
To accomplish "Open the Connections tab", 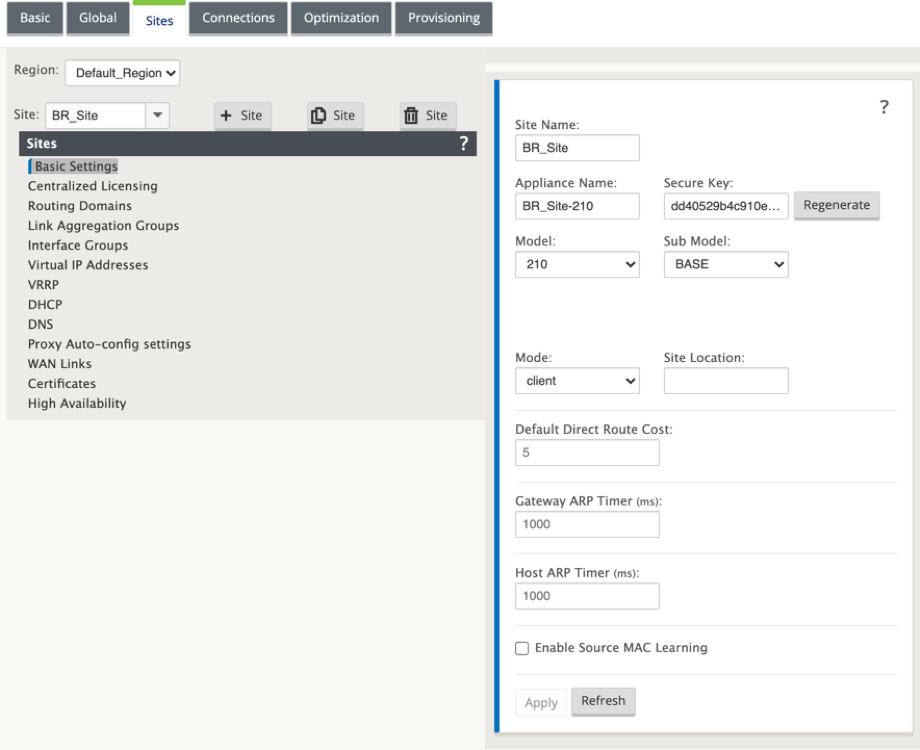I will [x=238, y=18].
